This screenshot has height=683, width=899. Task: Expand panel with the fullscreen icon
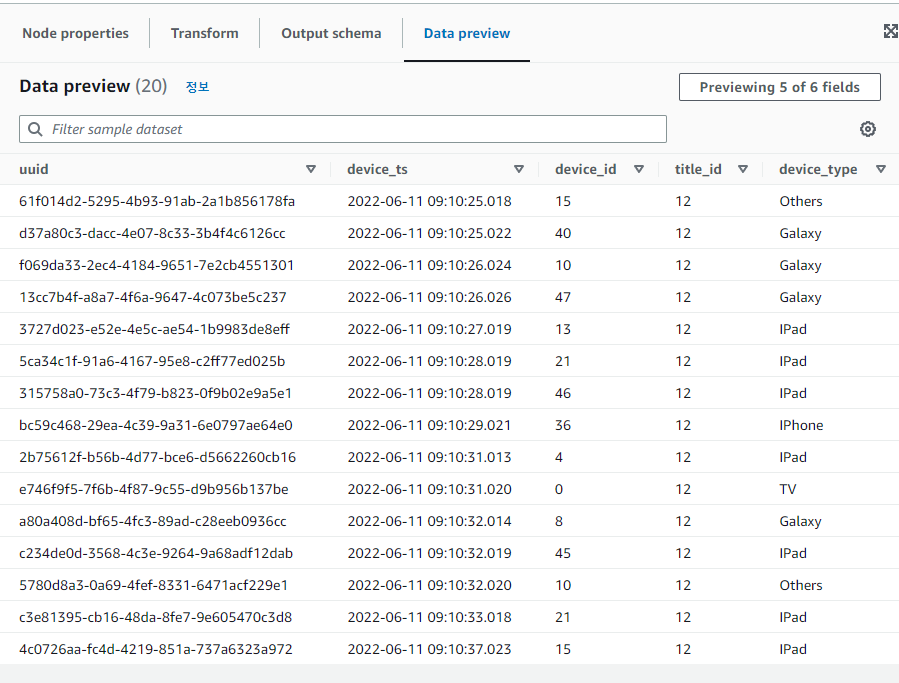click(x=890, y=32)
